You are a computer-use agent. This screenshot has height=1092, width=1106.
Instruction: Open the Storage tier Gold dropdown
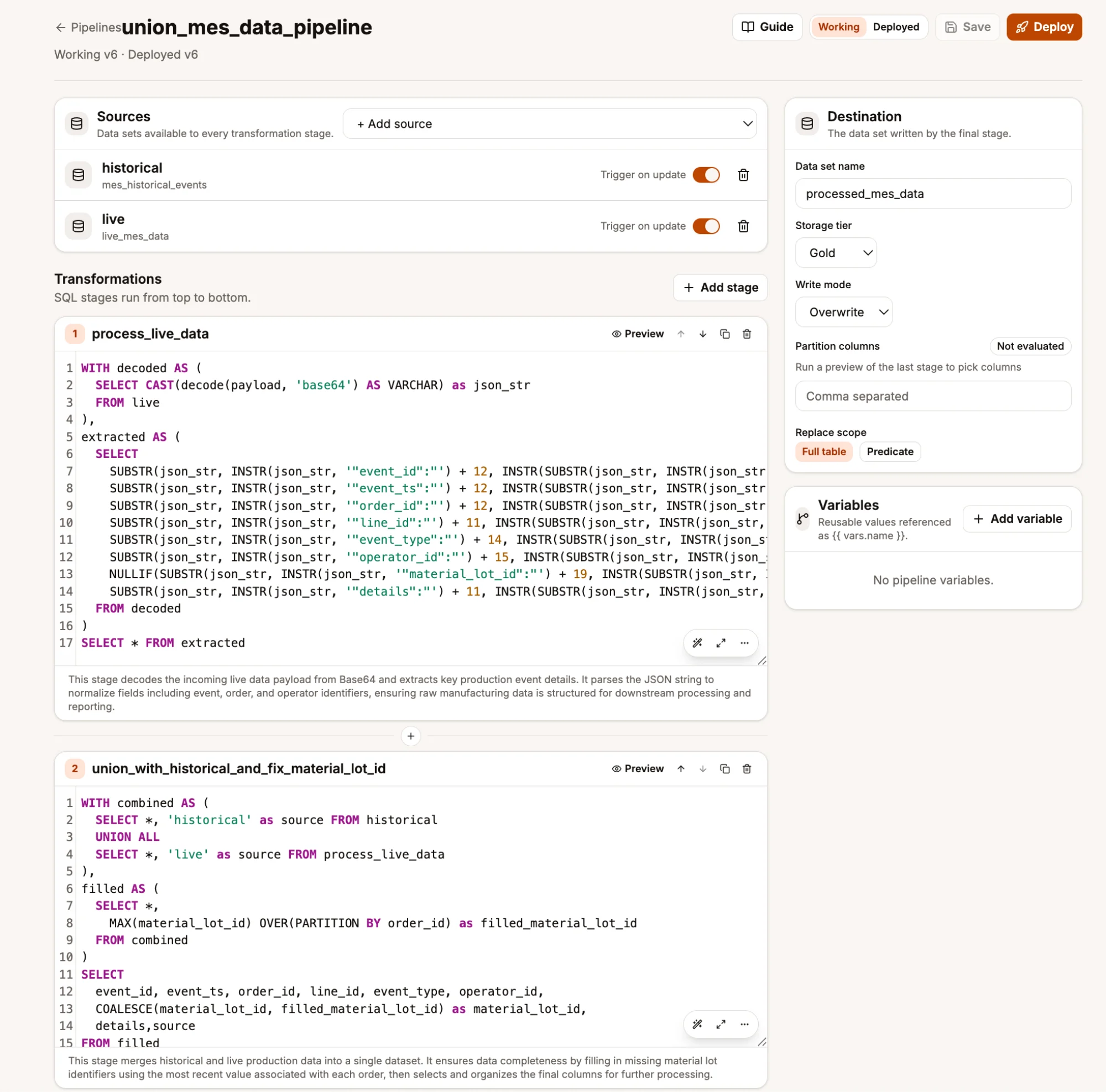coord(836,253)
